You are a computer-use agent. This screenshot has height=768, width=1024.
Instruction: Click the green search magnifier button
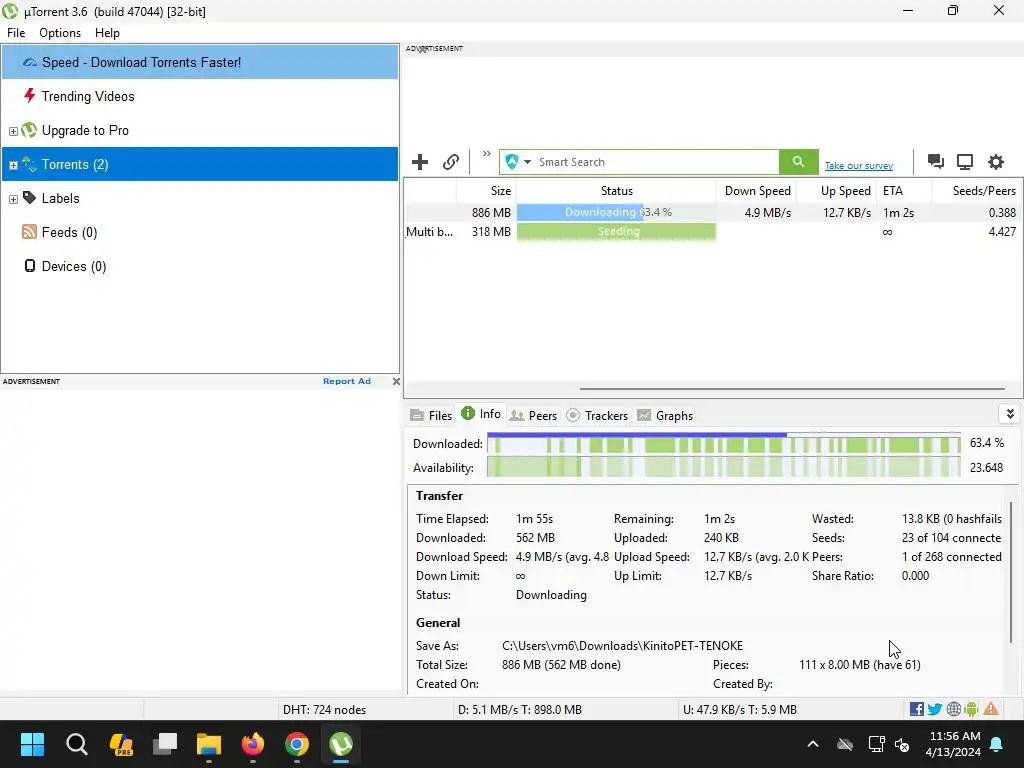pyautogui.click(x=798, y=162)
